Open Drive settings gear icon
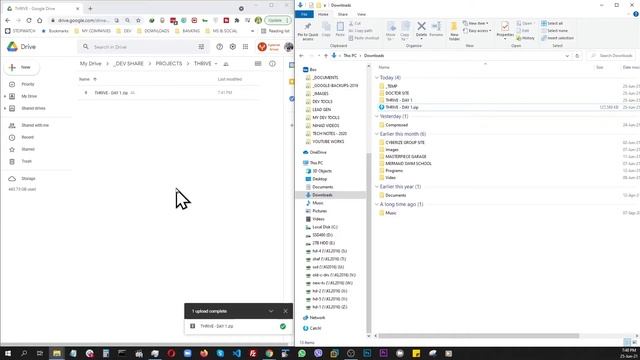This screenshot has height=360, width=640. coord(233,47)
